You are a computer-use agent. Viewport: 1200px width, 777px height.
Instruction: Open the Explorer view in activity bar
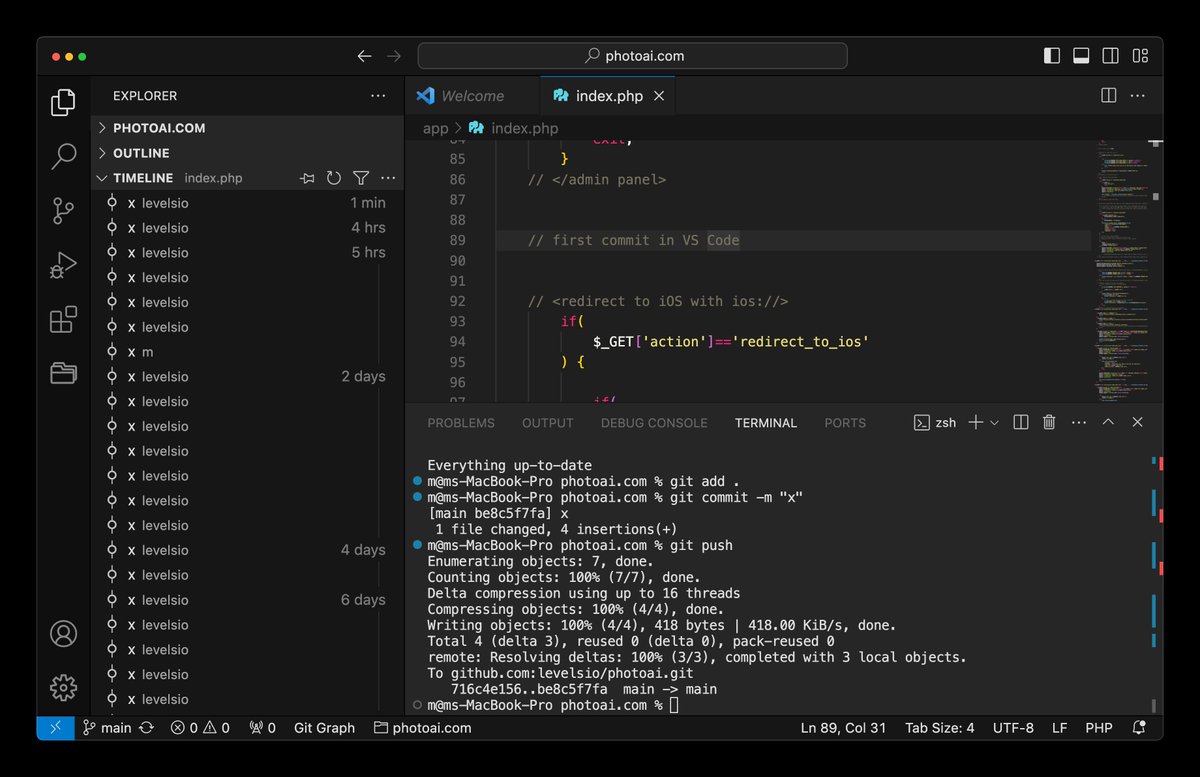63,102
